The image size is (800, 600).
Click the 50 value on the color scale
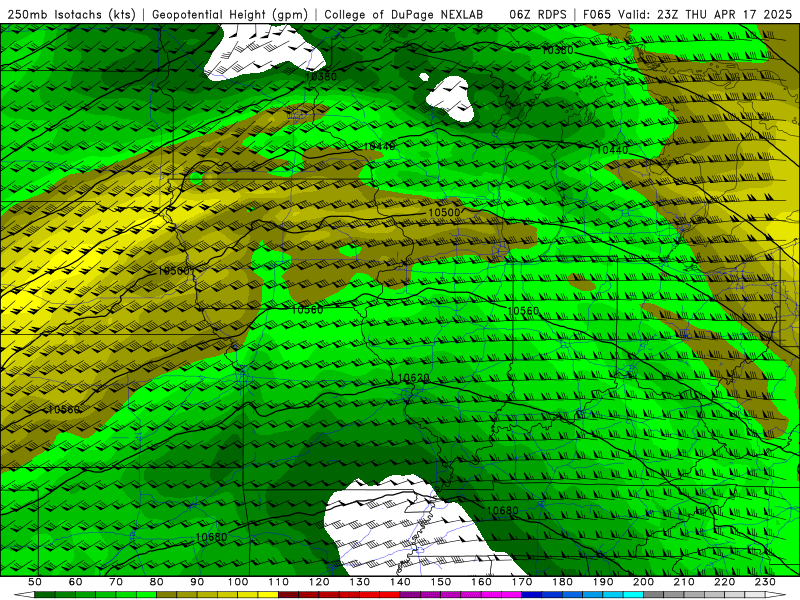coord(35,582)
